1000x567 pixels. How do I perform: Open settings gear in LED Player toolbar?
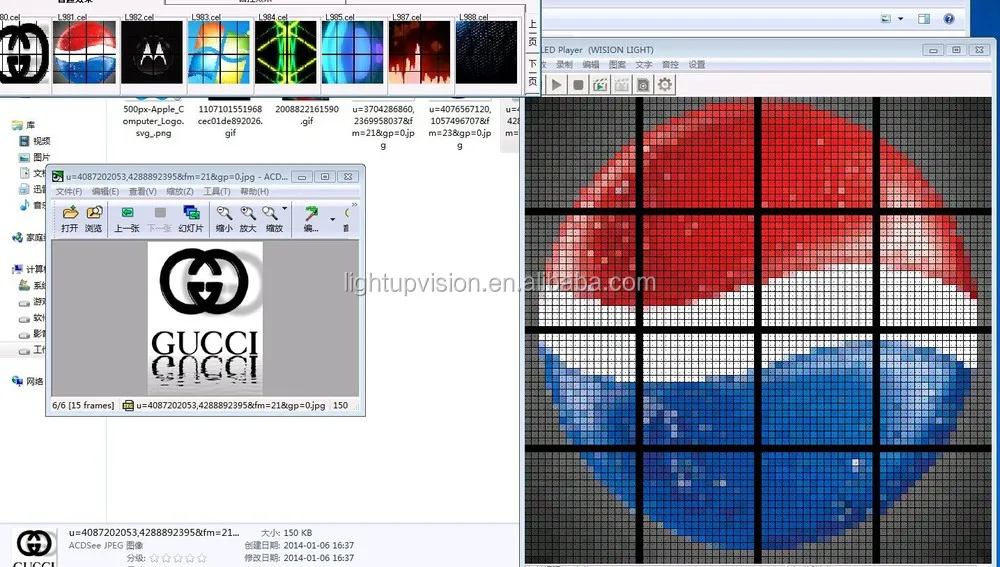[x=665, y=84]
